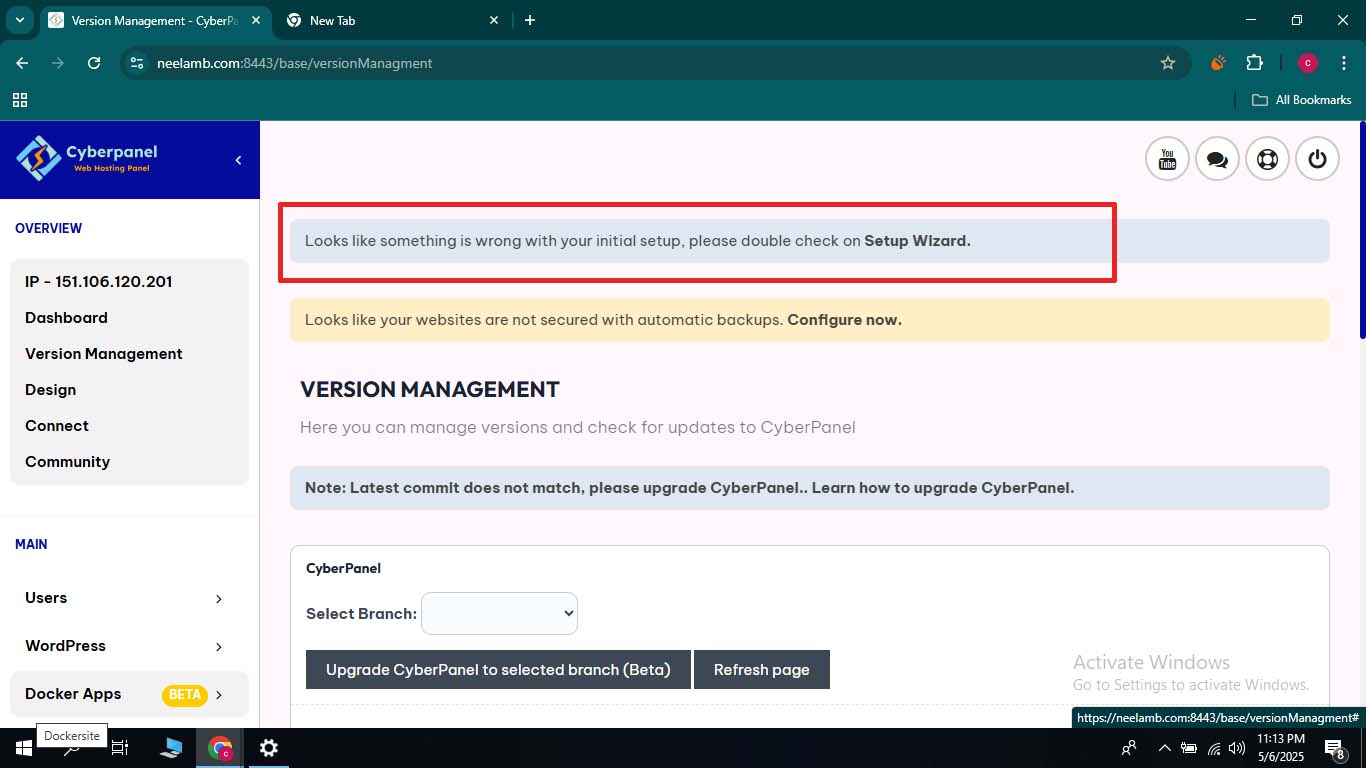This screenshot has height=768, width=1366.
Task: Click the BETA badge on Docker Apps
Action: pos(184,694)
